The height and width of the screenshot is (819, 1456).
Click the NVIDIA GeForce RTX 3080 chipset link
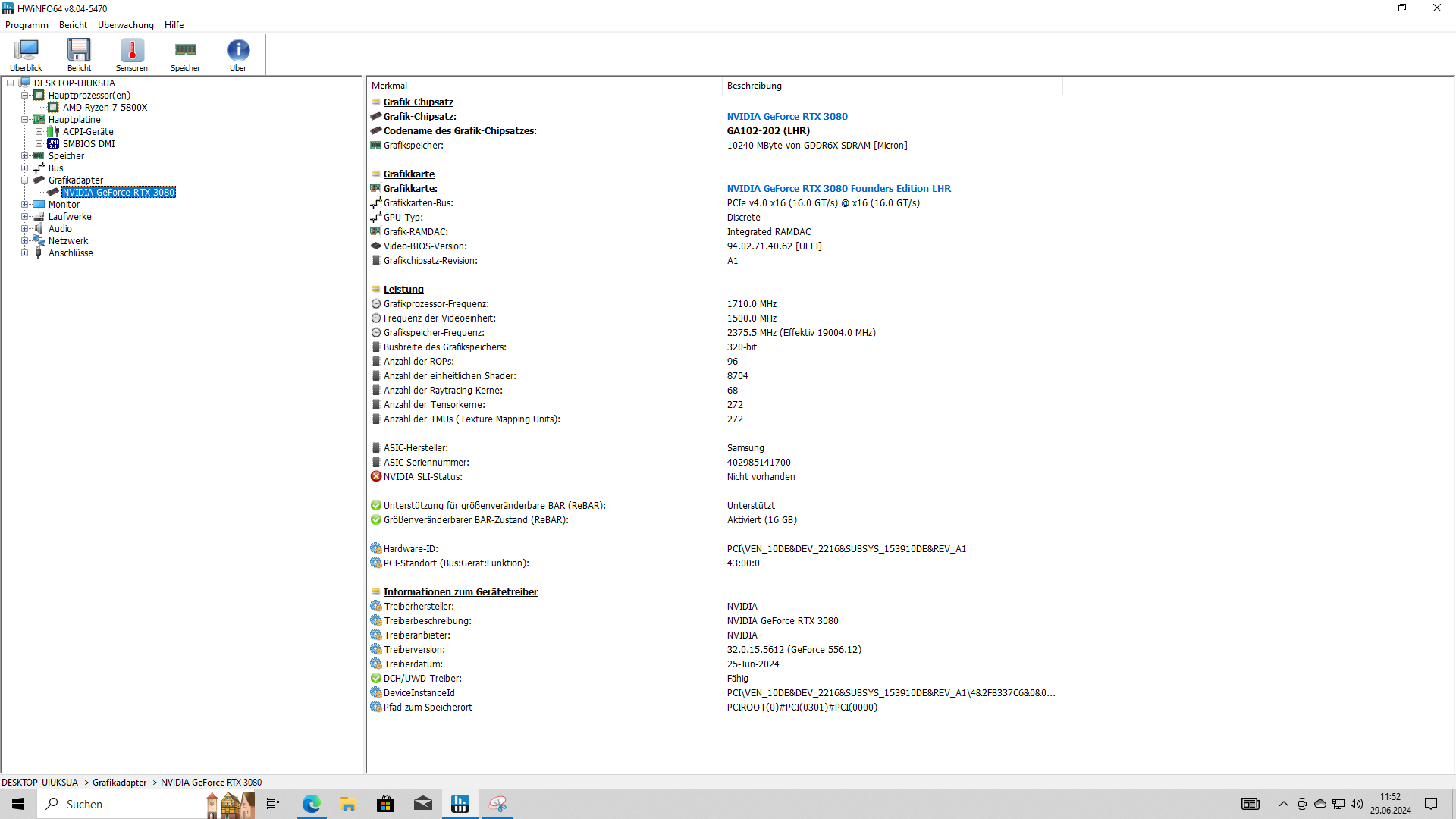click(x=786, y=117)
